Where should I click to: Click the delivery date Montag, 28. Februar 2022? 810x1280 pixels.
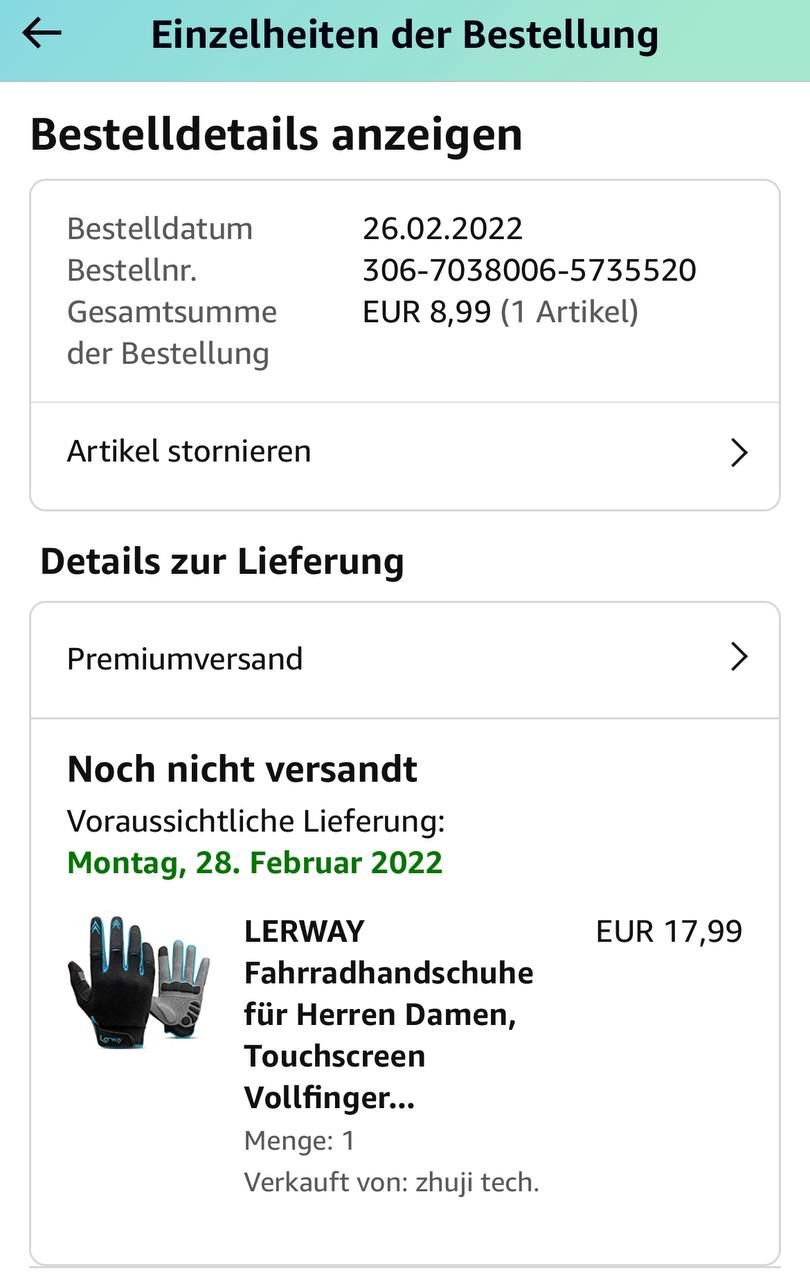255,862
